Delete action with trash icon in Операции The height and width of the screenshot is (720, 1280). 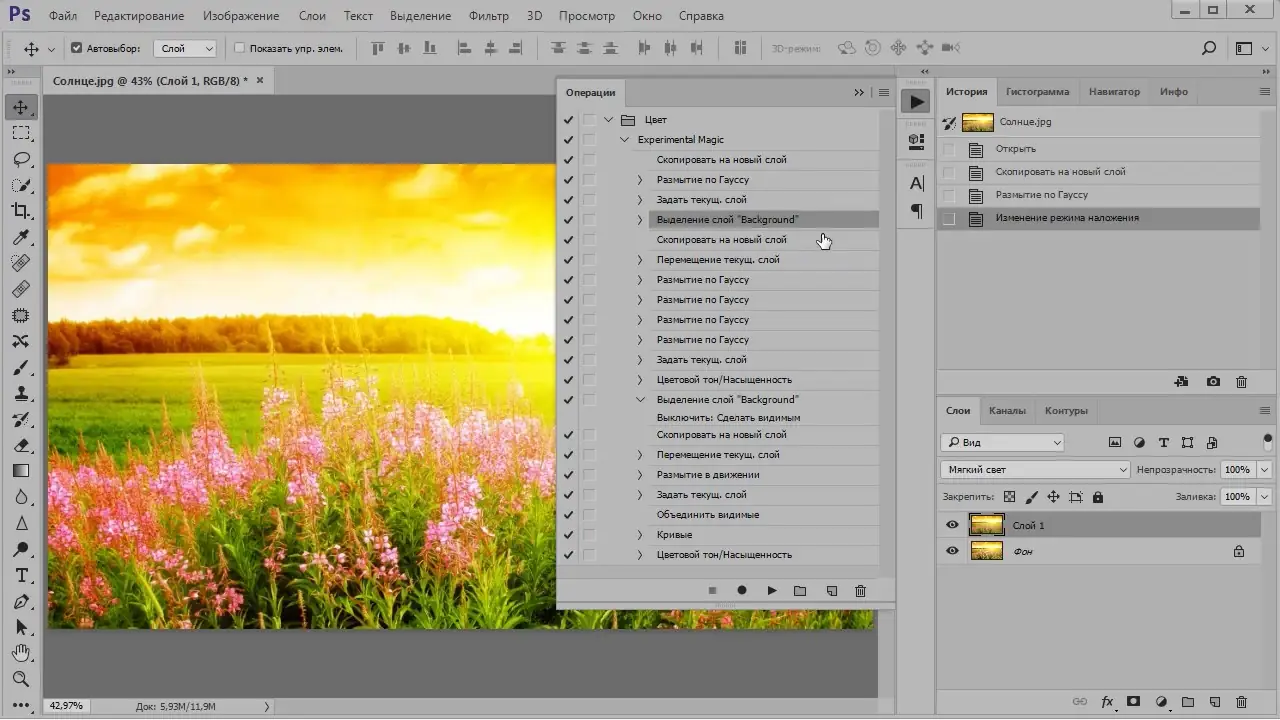pyautogui.click(x=860, y=591)
